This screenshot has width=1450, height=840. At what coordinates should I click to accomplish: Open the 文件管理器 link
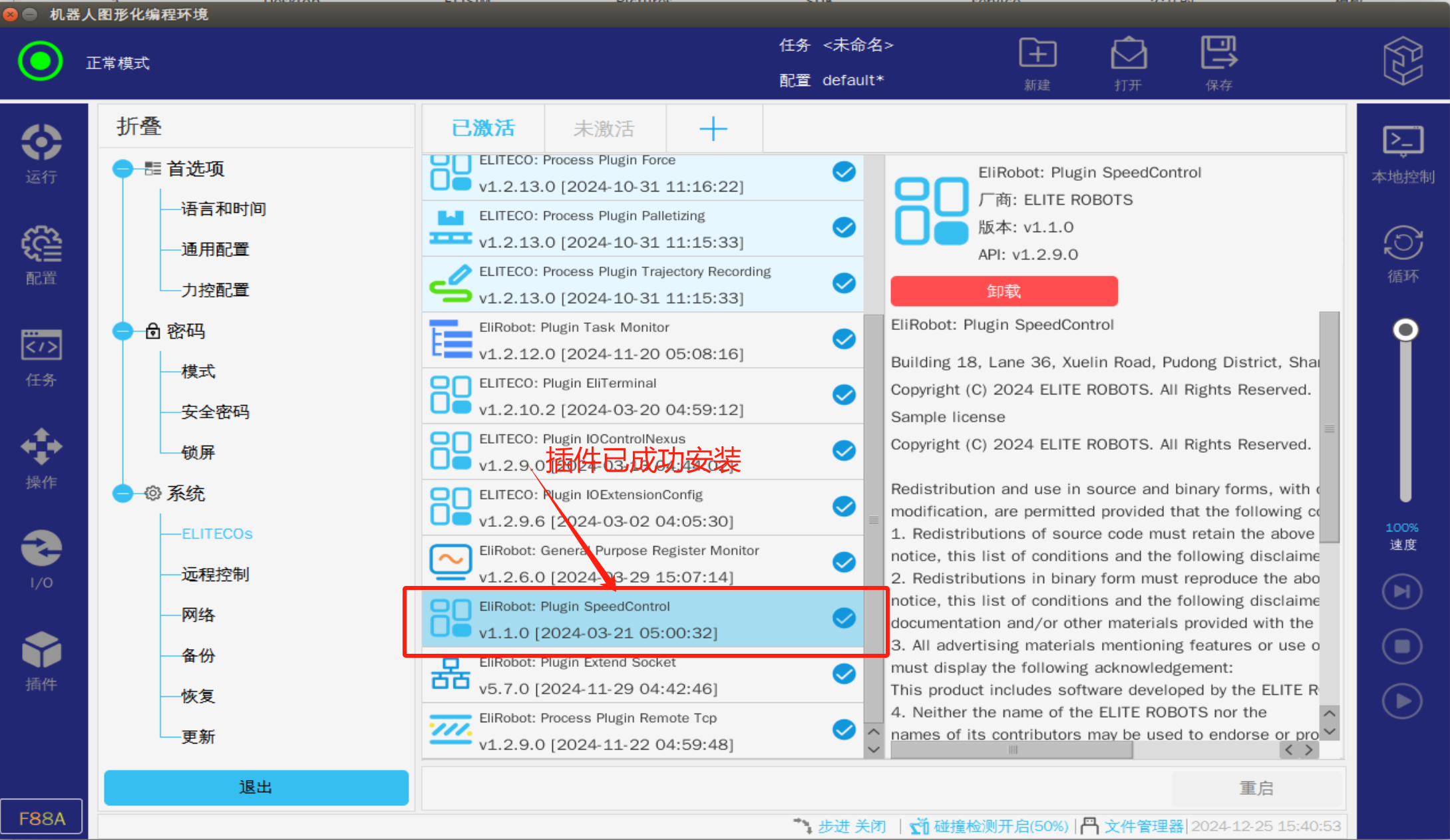point(1144,826)
